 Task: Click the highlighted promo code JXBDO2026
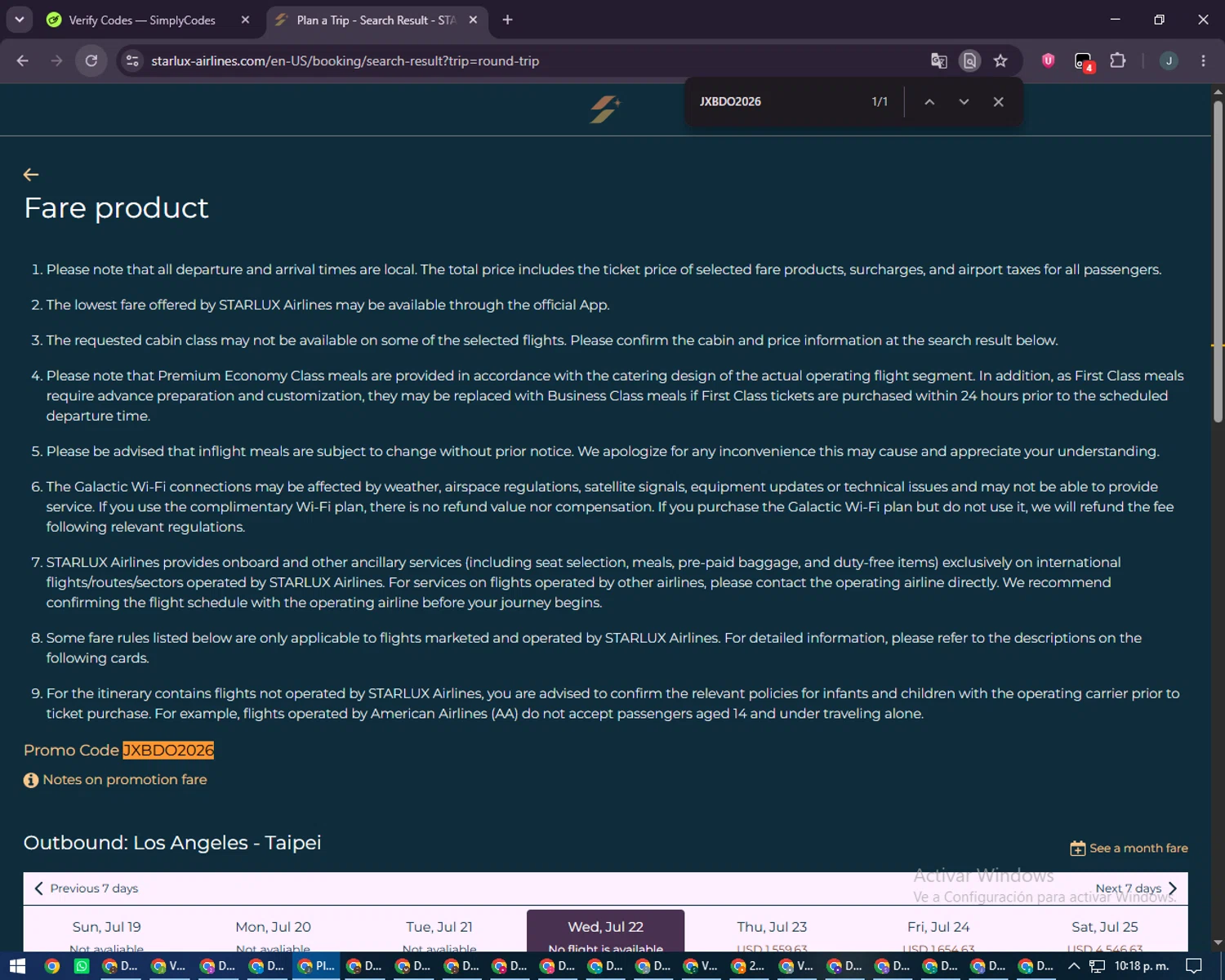pyautogui.click(x=168, y=750)
